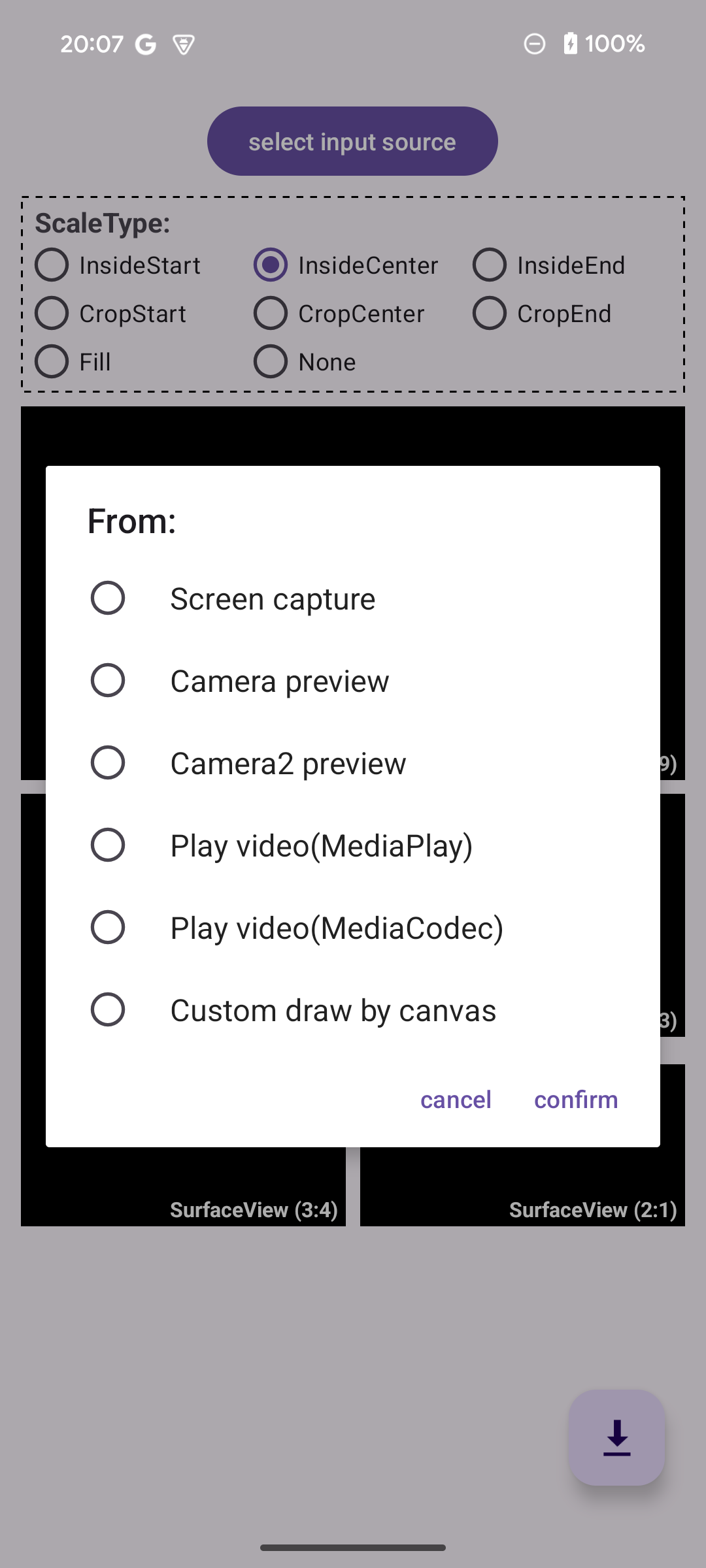Choose Play video(MediaCodec) option

[353, 928]
